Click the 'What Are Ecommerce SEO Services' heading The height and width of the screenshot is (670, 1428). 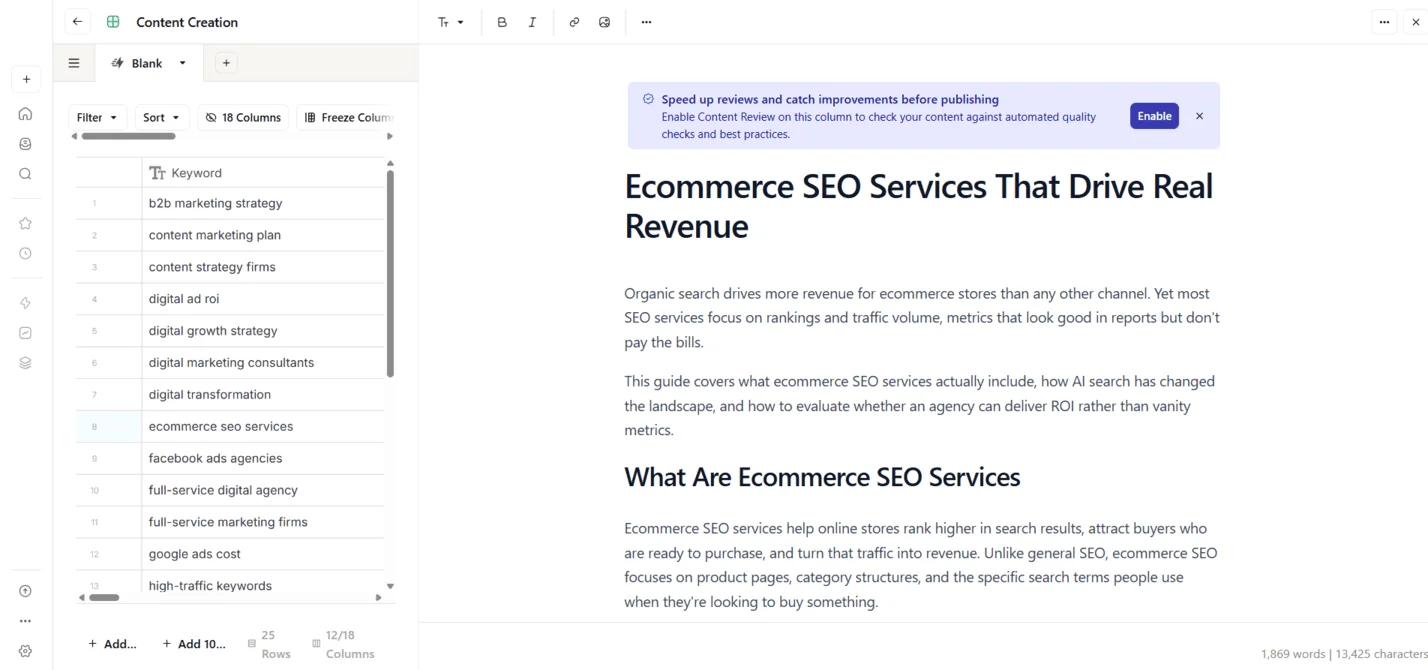[x=822, y=477]
